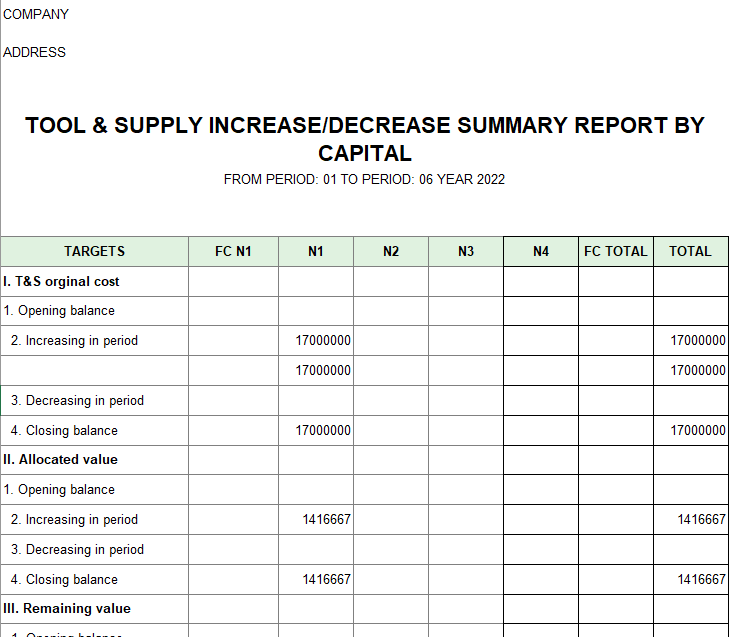740x637 pixels.
Task: Click the report title text
Action: 365,139
